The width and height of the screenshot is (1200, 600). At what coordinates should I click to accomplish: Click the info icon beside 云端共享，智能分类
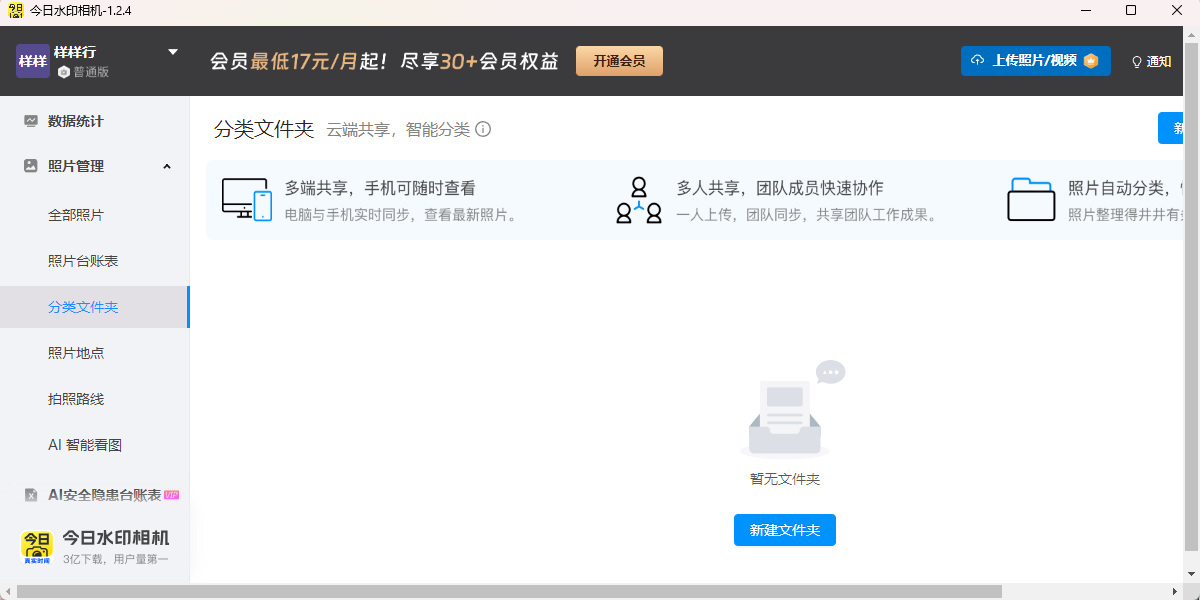click(x=483, y=129)
